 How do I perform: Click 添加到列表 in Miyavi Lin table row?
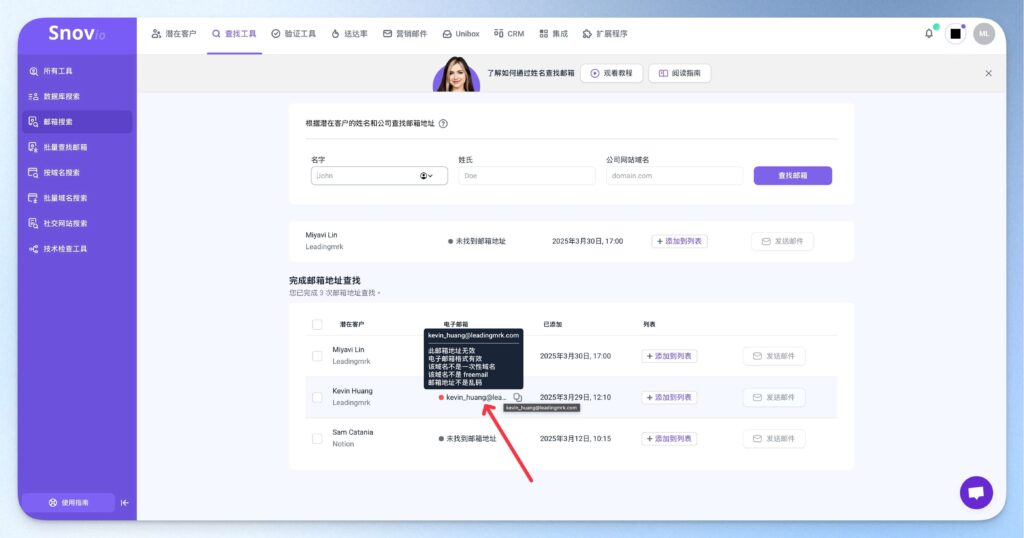tap(669, 356)
